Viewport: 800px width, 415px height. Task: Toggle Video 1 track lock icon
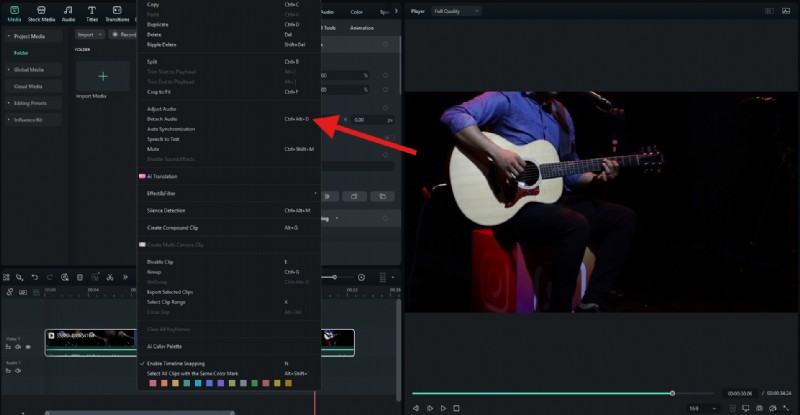(8, 347)
